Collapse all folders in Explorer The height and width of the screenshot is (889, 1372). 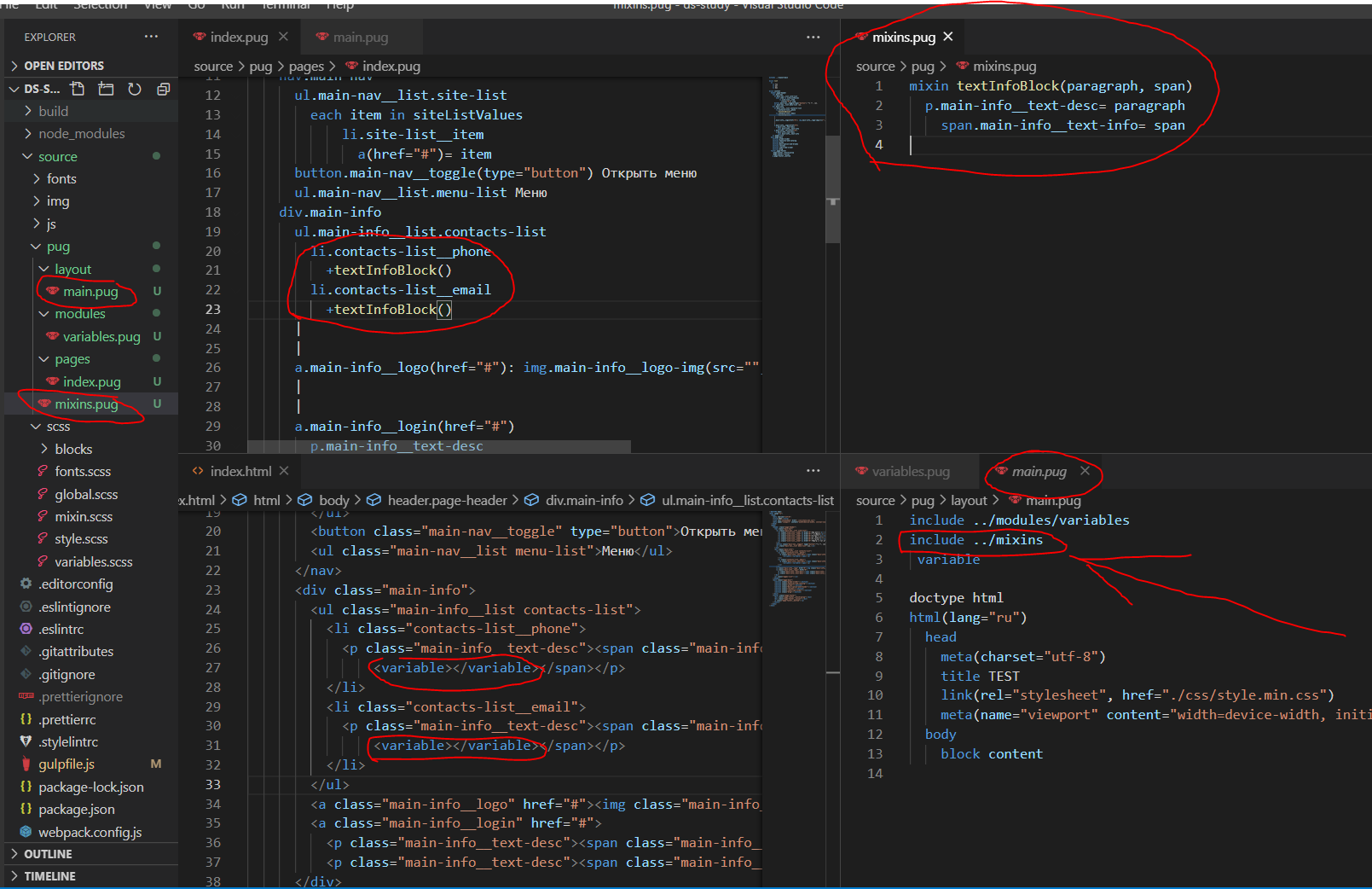(163, 89)
